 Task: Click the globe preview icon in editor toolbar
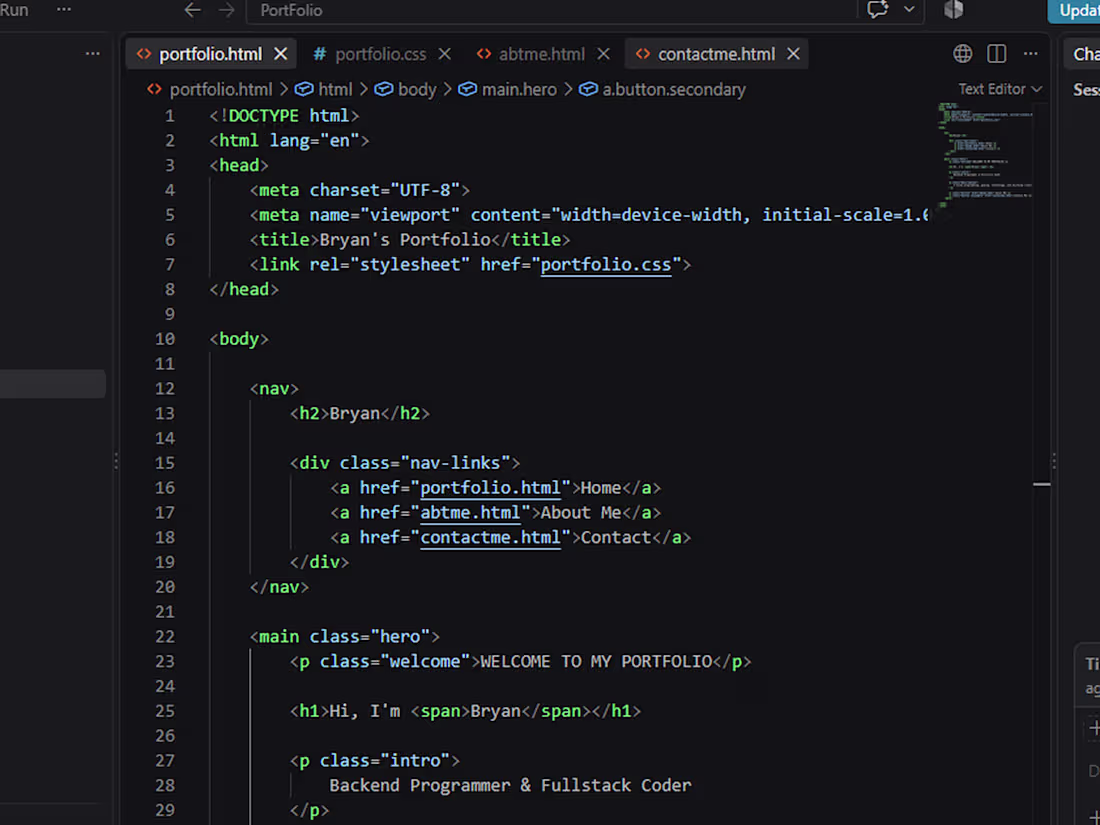pyautogui.click(x=962, y=54)
